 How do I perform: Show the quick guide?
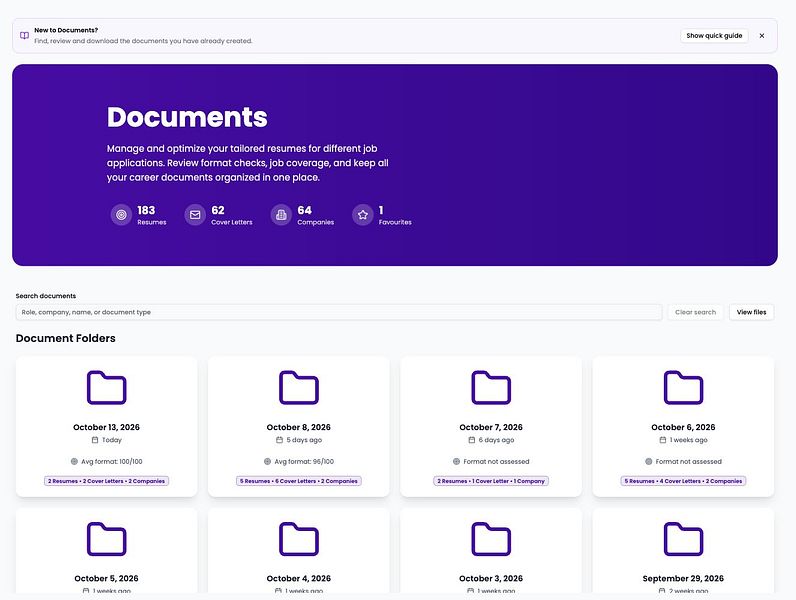coord(714,36)
